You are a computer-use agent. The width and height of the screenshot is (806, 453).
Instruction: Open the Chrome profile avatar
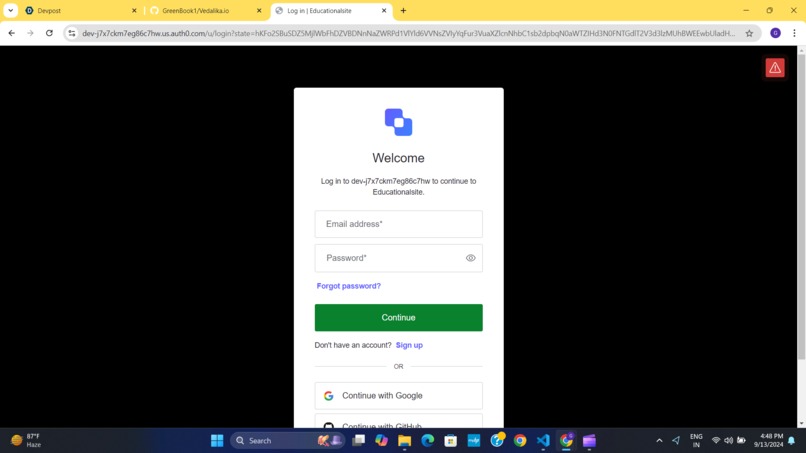[775, 33]
